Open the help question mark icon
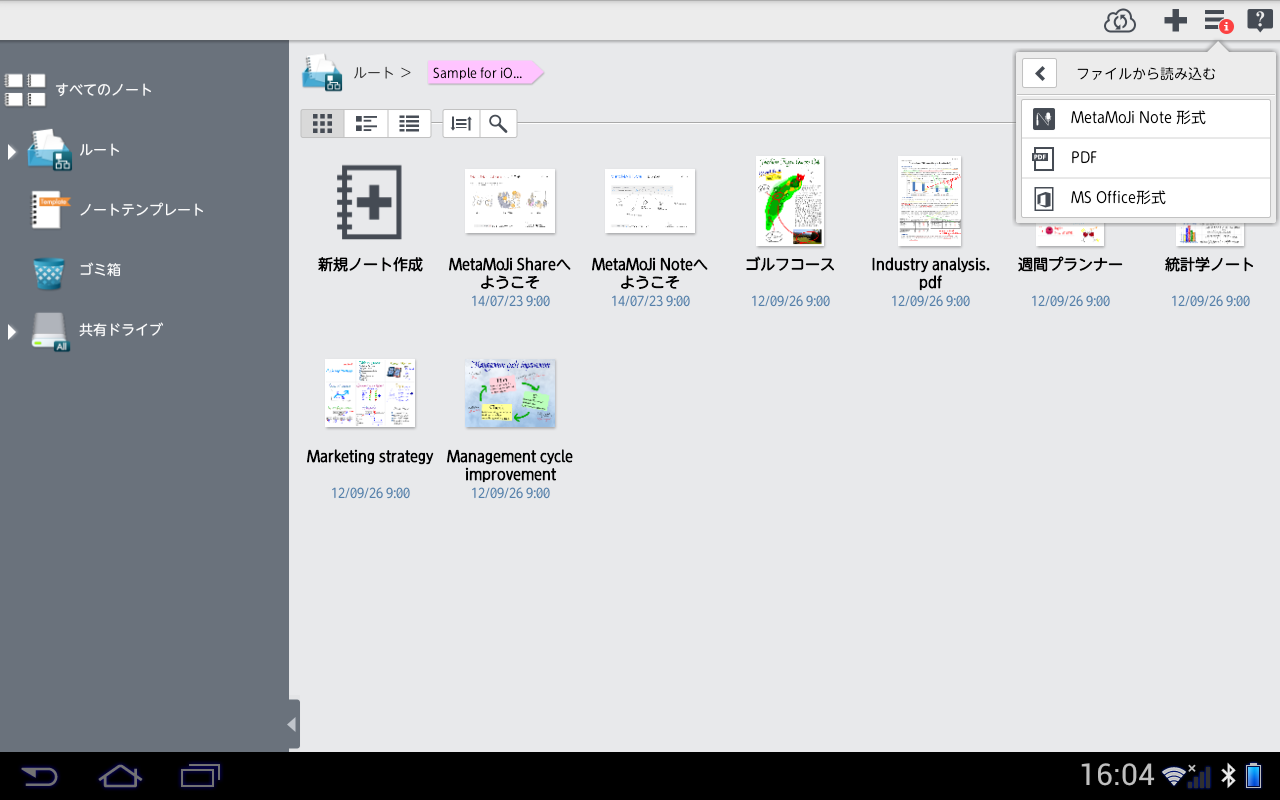Screen dimensions: 1280x800 1259,20
